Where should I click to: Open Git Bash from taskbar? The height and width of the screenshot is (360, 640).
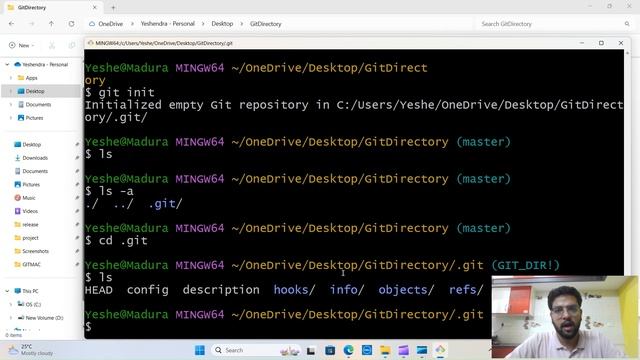click(x=440, y=350)
